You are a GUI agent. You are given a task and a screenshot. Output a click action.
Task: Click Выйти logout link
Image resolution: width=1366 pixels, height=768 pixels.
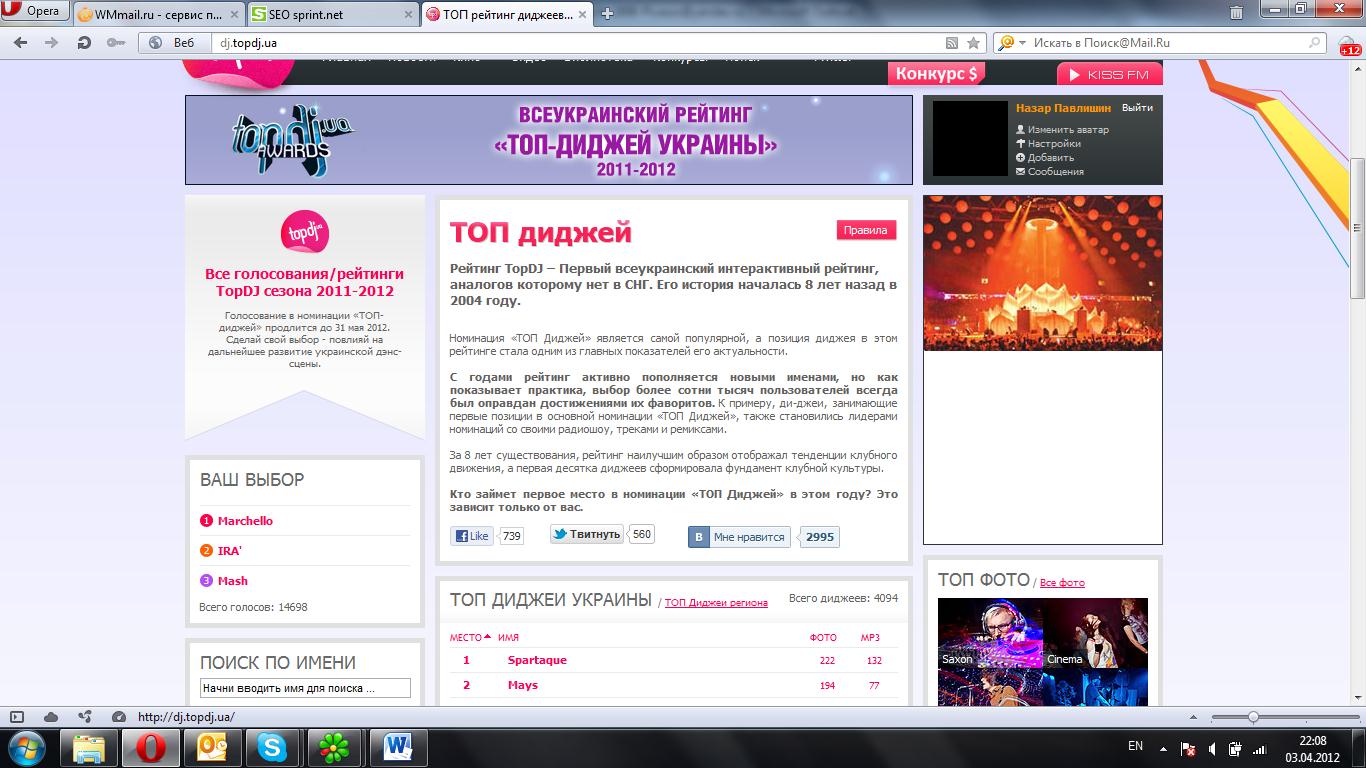1137,107
